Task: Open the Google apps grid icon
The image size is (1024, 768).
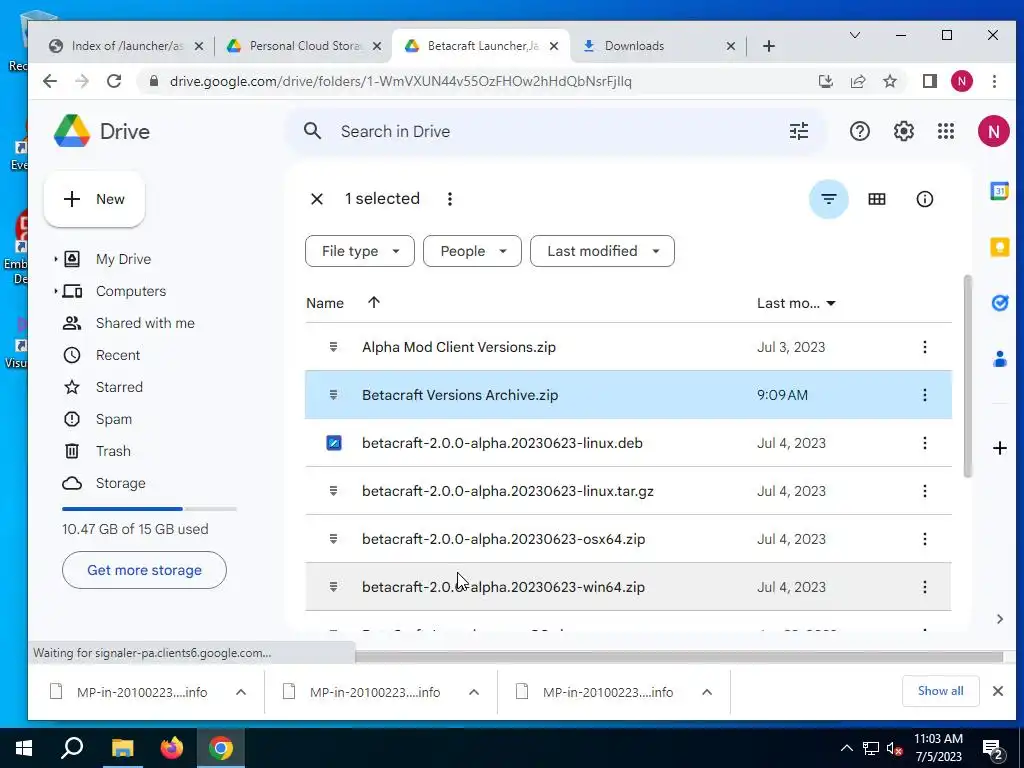Action: (x=946, y=131)
